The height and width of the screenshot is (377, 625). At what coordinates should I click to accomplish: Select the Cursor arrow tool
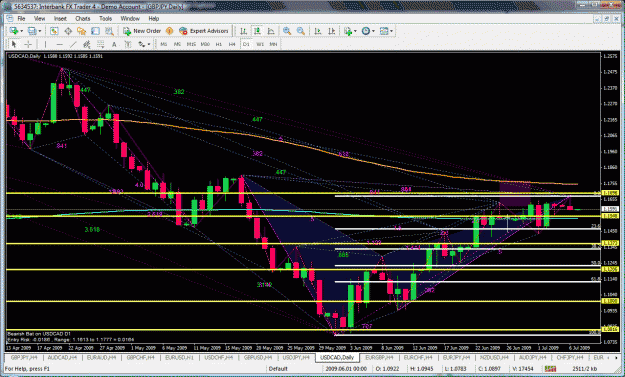[x=14, y=44]
